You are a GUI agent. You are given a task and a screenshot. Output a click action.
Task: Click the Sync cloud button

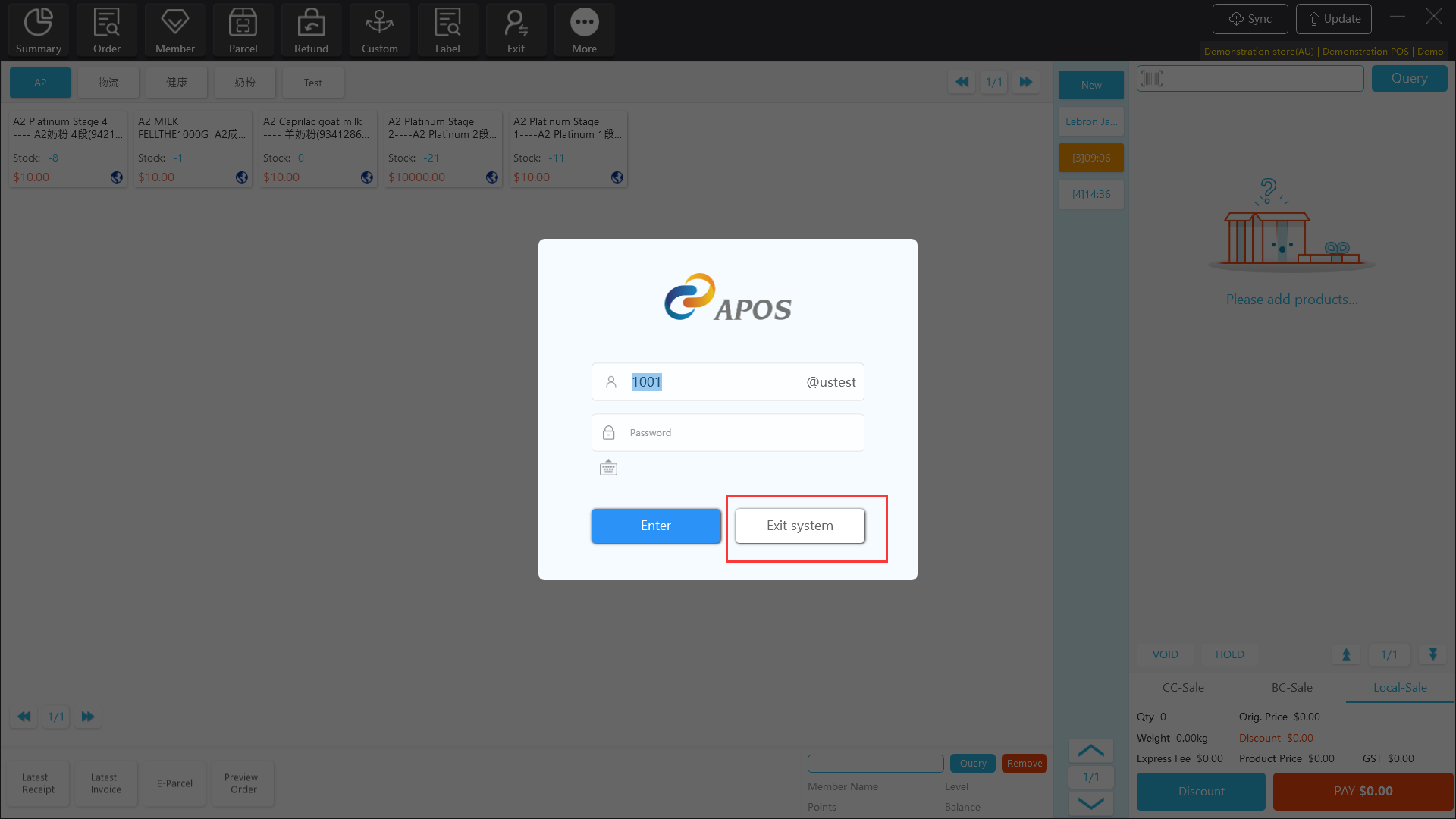click(x=1250, y=19)
